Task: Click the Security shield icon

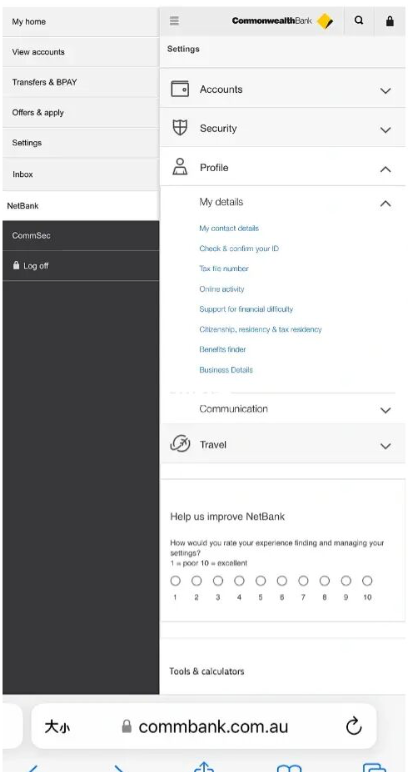Action: 180,128
